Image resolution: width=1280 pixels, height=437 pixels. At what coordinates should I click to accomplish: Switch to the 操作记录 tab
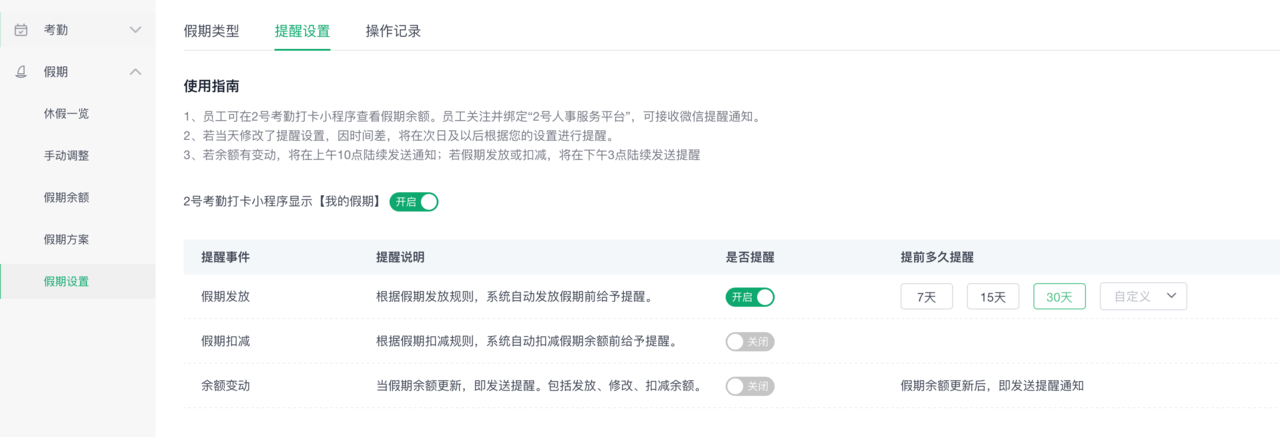(x=393, y=31)
